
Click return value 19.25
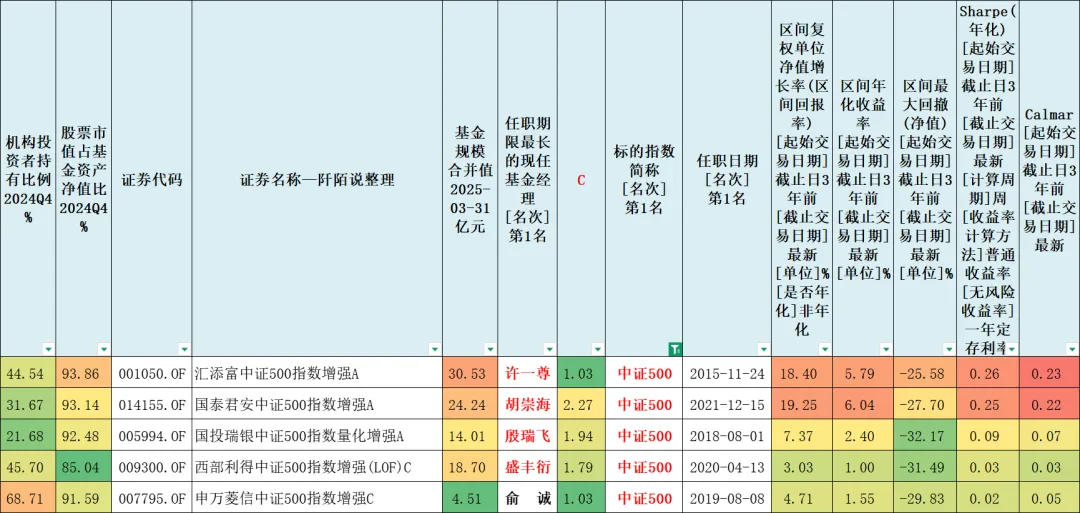[x=802, y=404]
